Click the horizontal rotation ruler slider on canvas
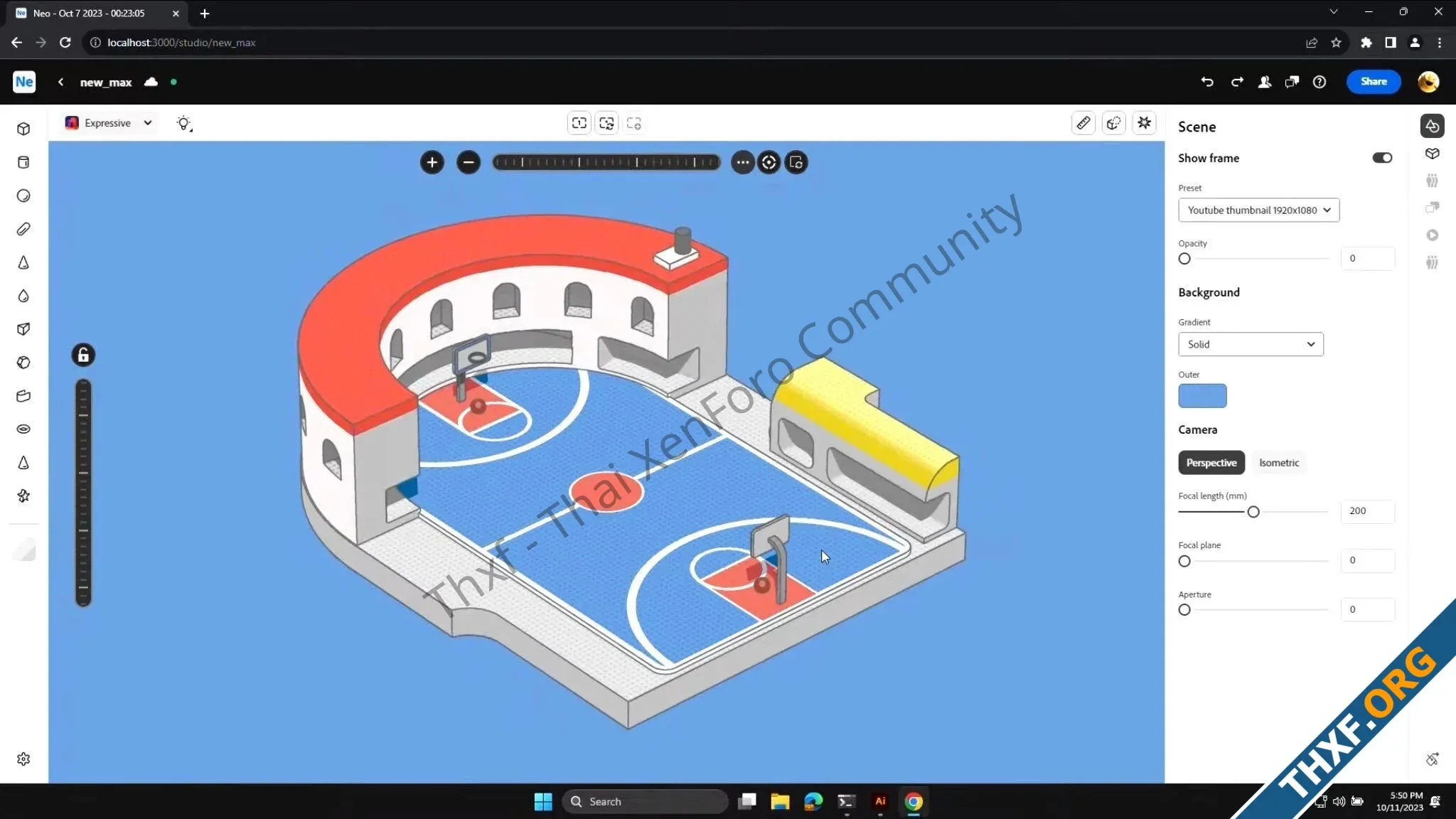This screenshot has height=819, width=1456. tap(606, 162)
